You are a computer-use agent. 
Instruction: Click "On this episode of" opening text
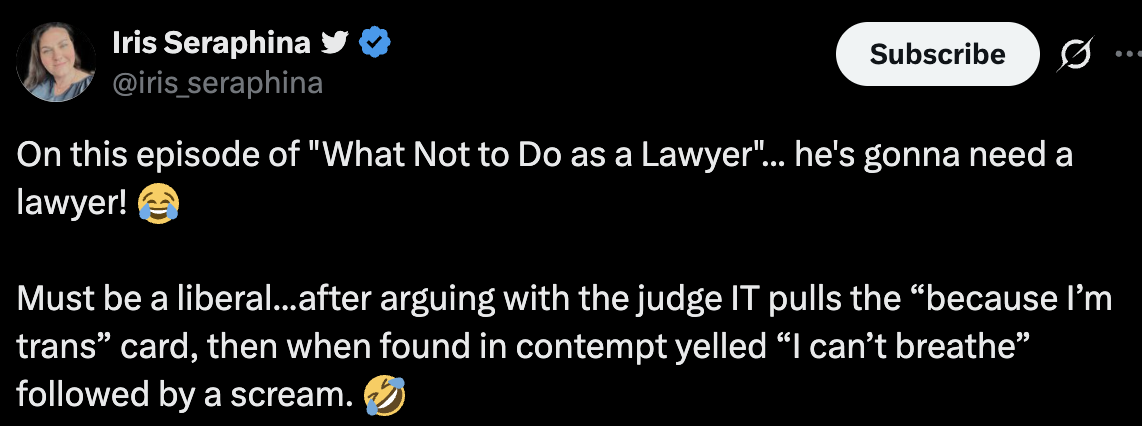click(158, 158)
